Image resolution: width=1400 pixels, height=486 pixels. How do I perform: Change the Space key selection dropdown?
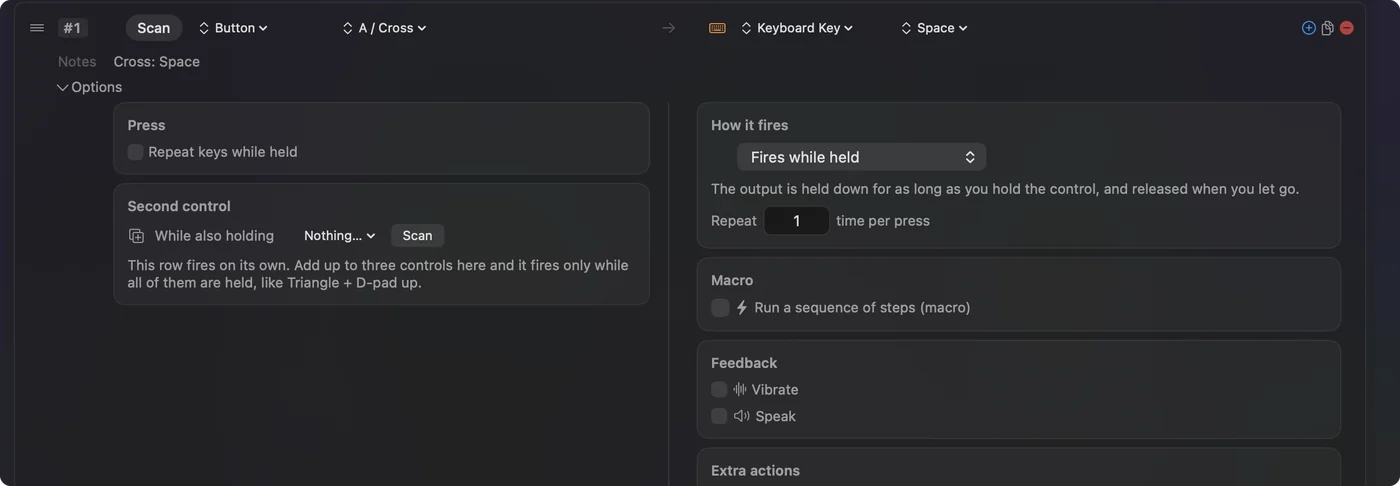pos(934,28)
